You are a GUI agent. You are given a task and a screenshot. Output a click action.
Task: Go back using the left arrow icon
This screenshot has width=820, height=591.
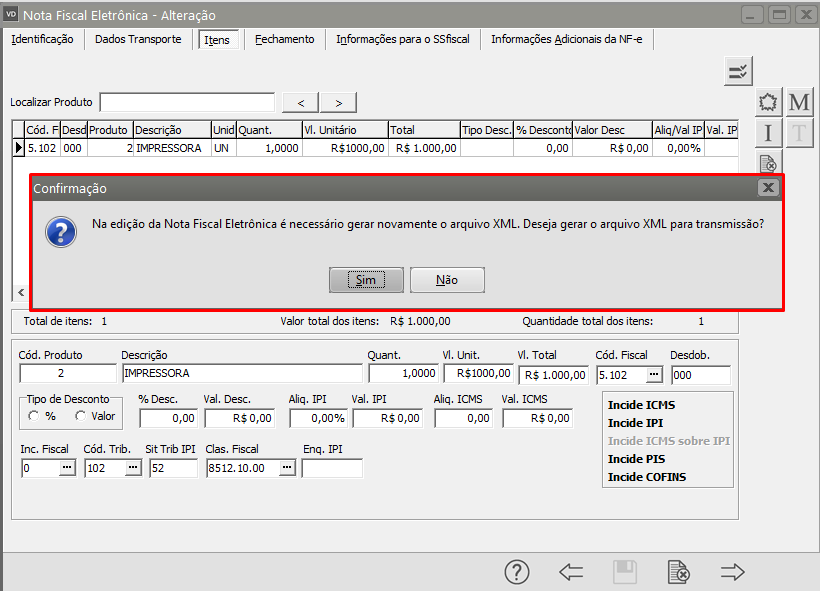[x=571, y=572]
